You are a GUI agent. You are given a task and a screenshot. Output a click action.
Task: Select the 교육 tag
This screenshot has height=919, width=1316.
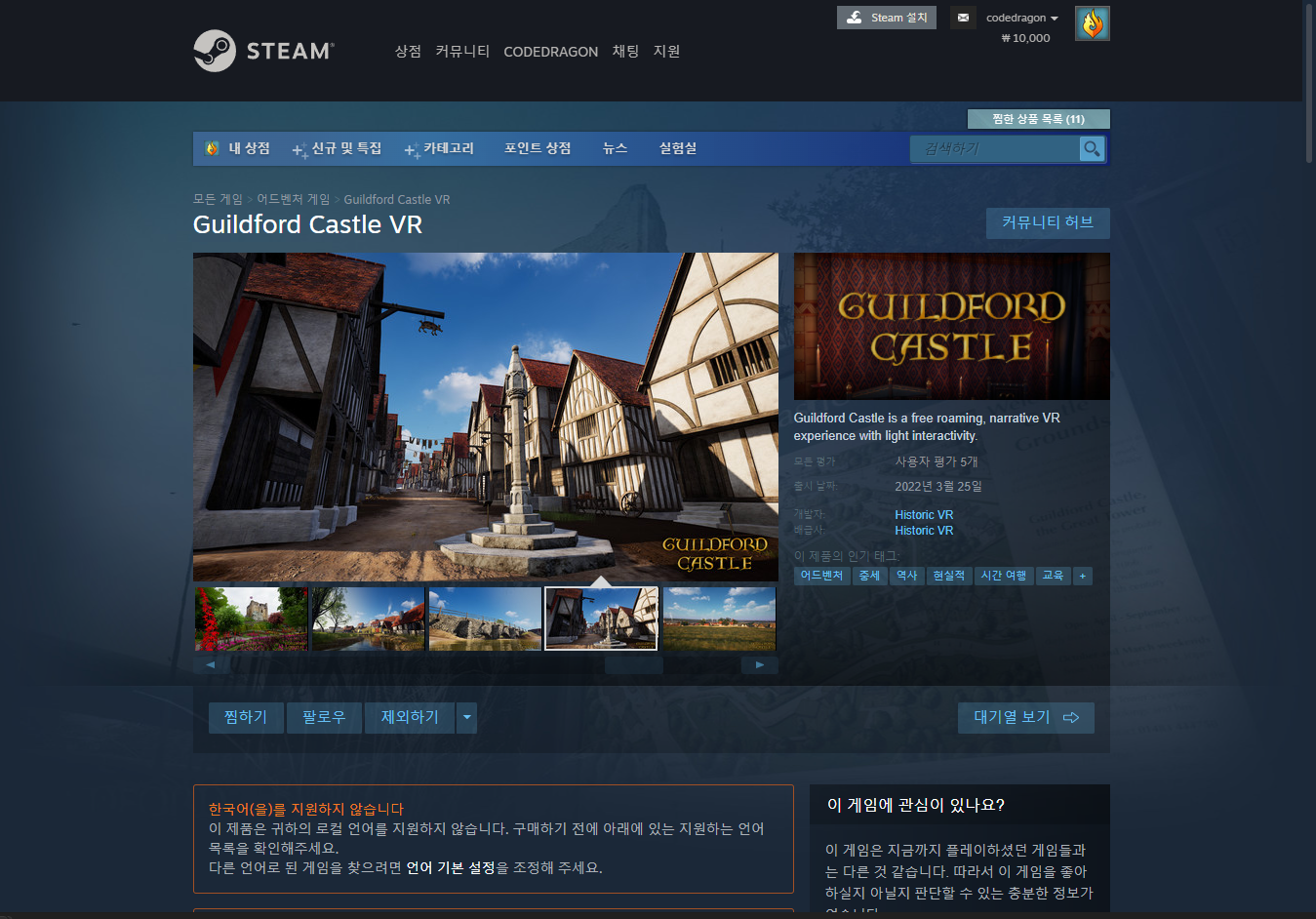[x=1053, y=576]
